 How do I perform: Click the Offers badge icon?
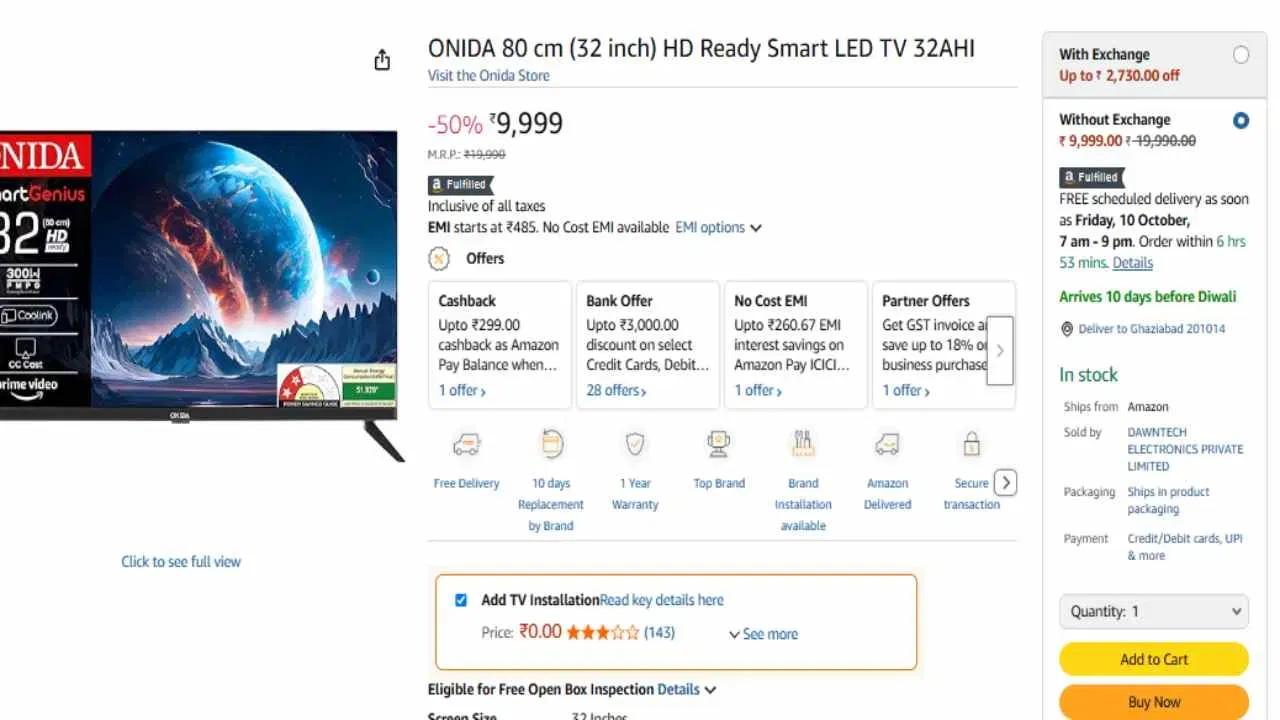pyautogui.click(x=438, y=258)
